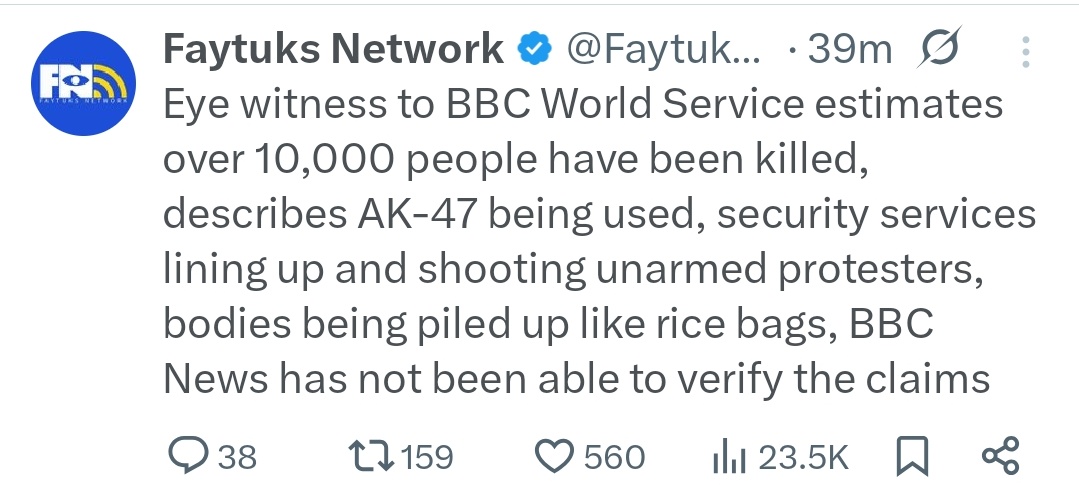1079x492 pixels.
Task: Bookmark this post
Action: (911, 457)
